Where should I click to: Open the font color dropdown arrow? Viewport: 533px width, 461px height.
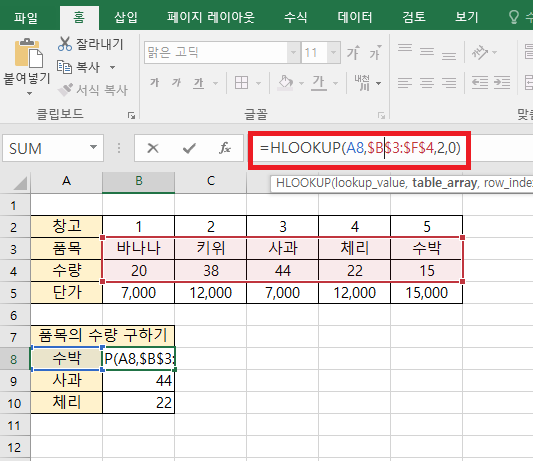tap(336, 83)
